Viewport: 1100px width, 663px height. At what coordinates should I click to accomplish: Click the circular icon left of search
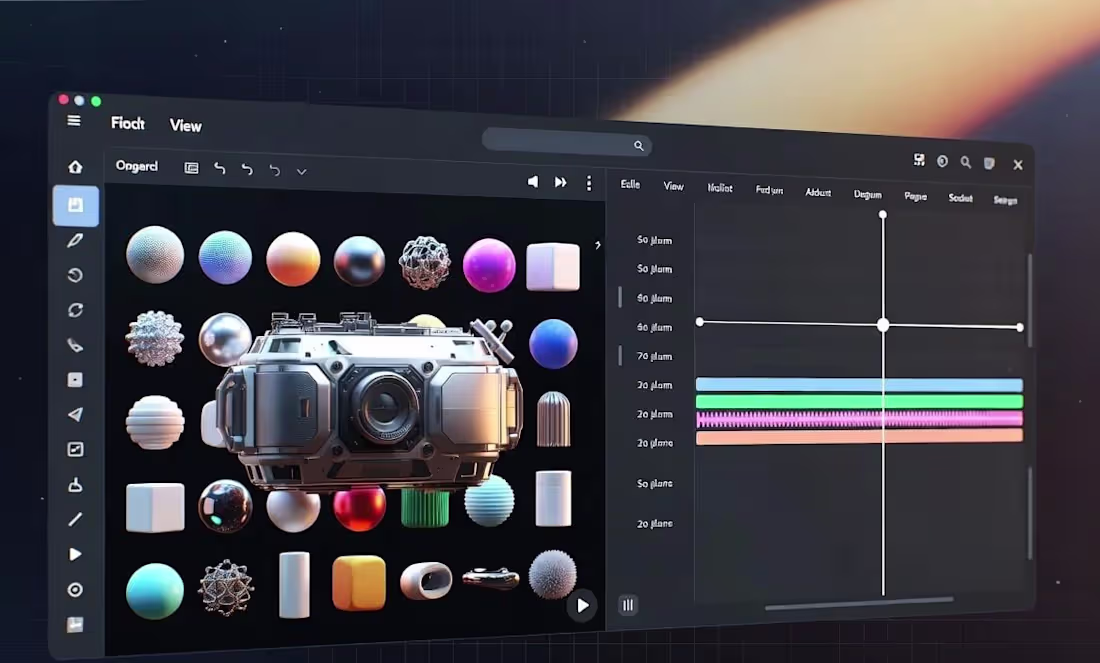point(942,161)
